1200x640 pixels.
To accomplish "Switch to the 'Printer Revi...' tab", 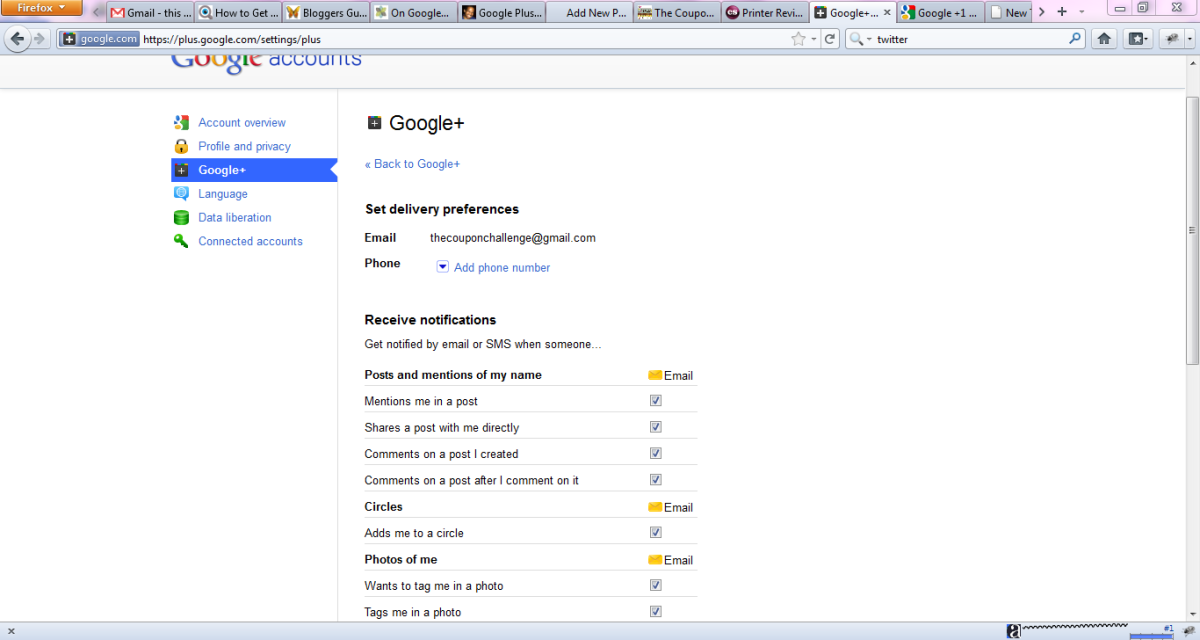I will 765,13.
